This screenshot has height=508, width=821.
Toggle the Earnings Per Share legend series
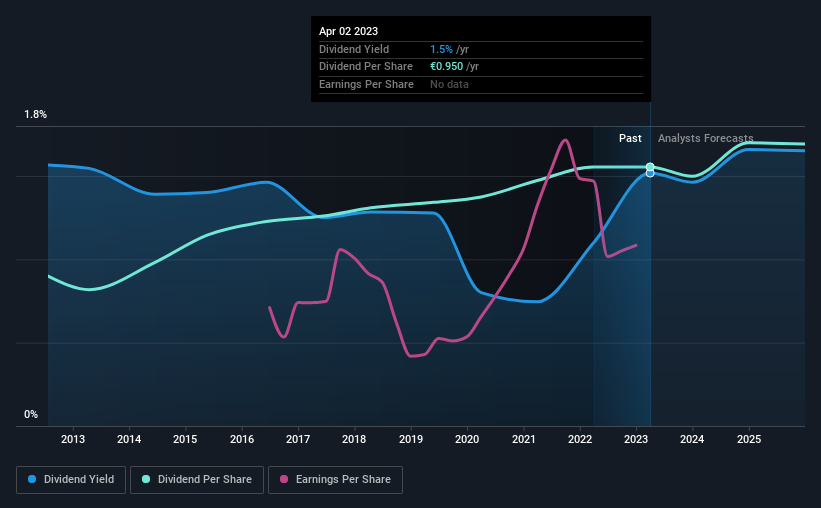335,480
